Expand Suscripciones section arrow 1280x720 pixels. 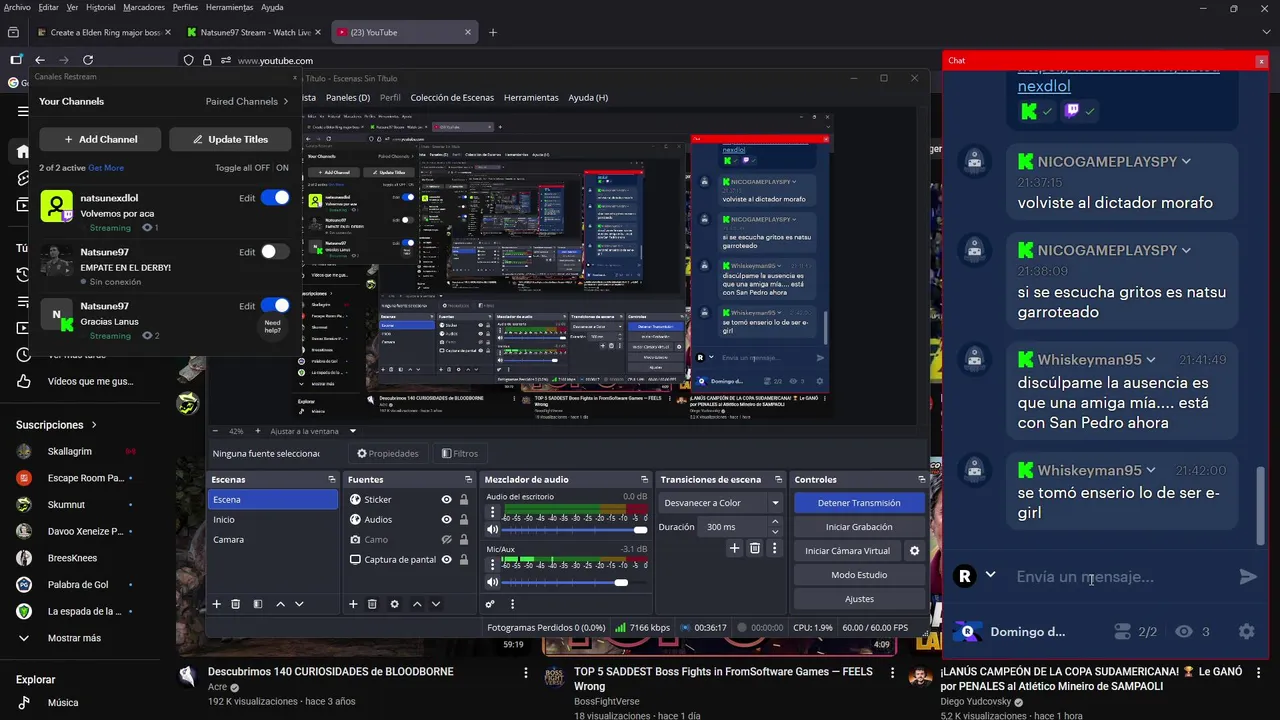coord(94,425)
